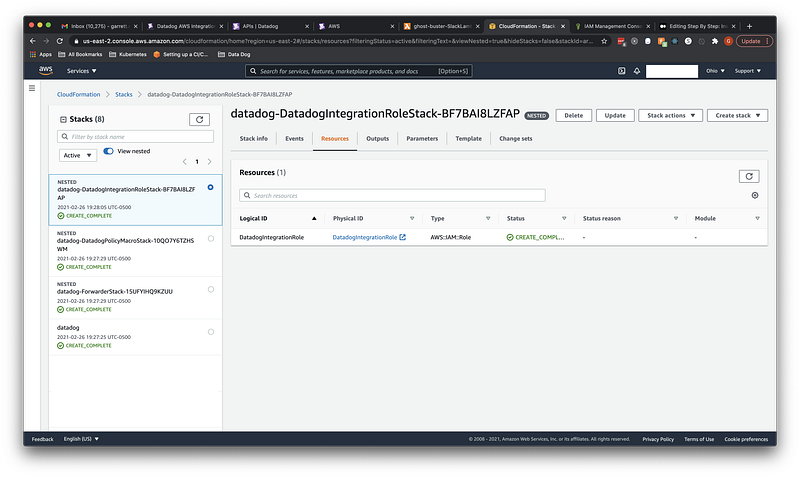800x477 pixels.
Task: Open the Feedback link in footer
Action: point(42,439)
